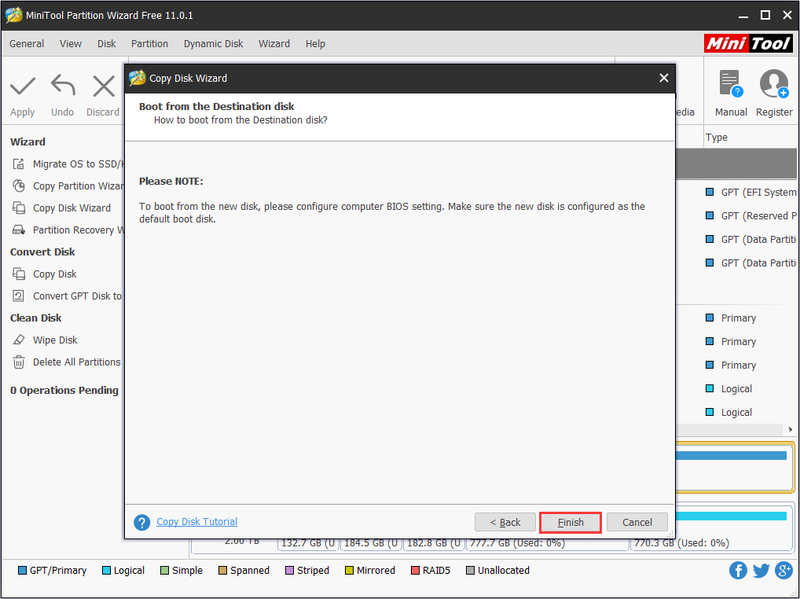Close the Copy Disk Wizard dialog
The width and height of the screenshot is (800, 599).
663,78
